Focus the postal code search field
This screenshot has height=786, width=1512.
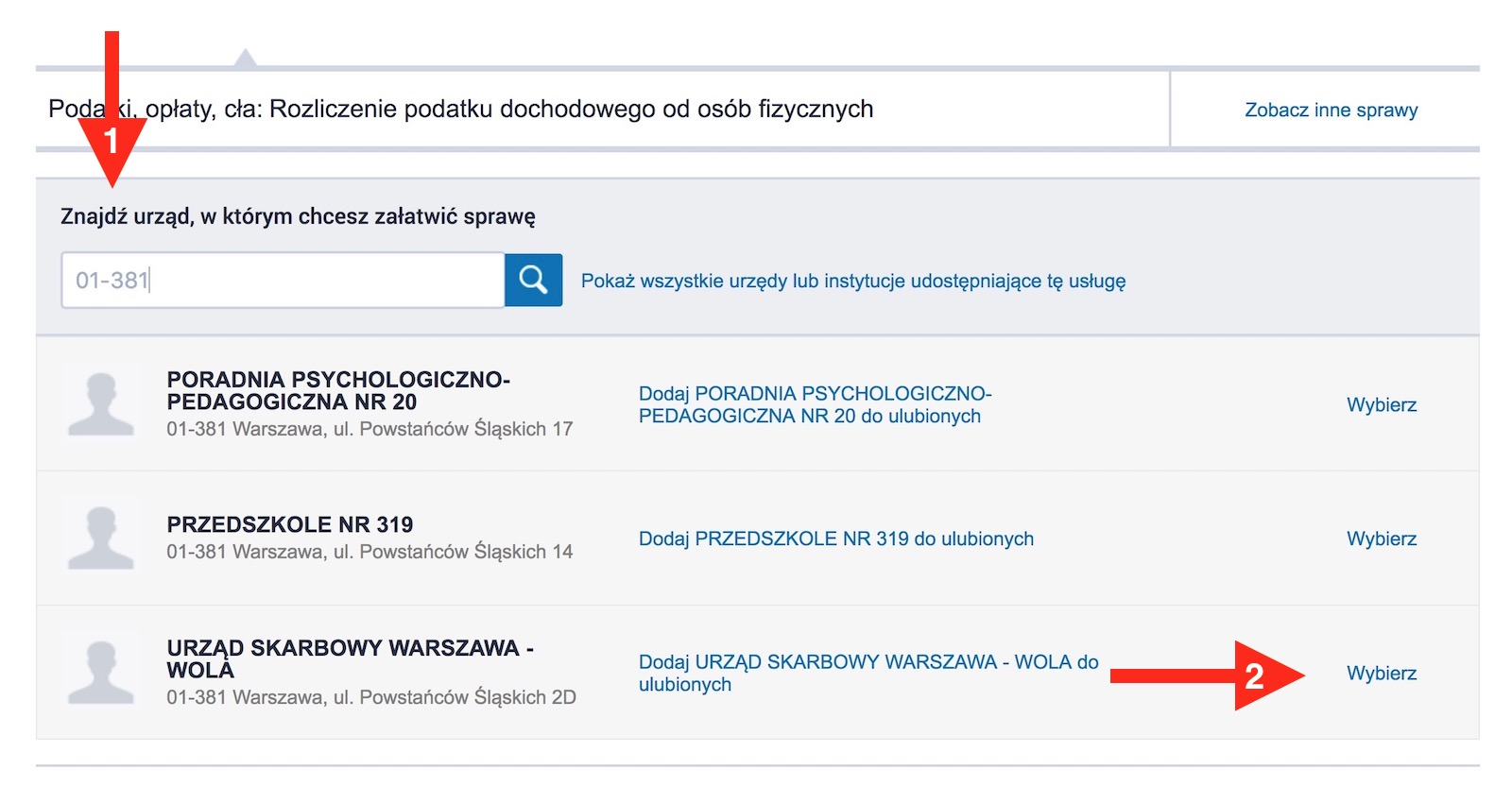tap(282, 280)
